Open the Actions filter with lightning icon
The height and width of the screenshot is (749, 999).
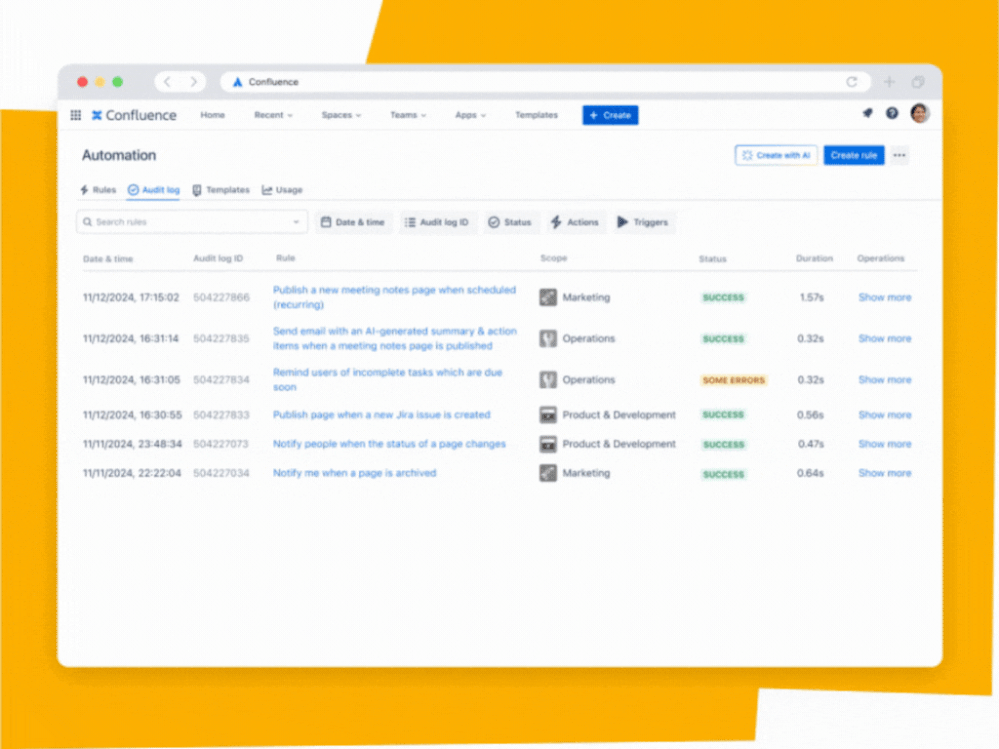575,222
